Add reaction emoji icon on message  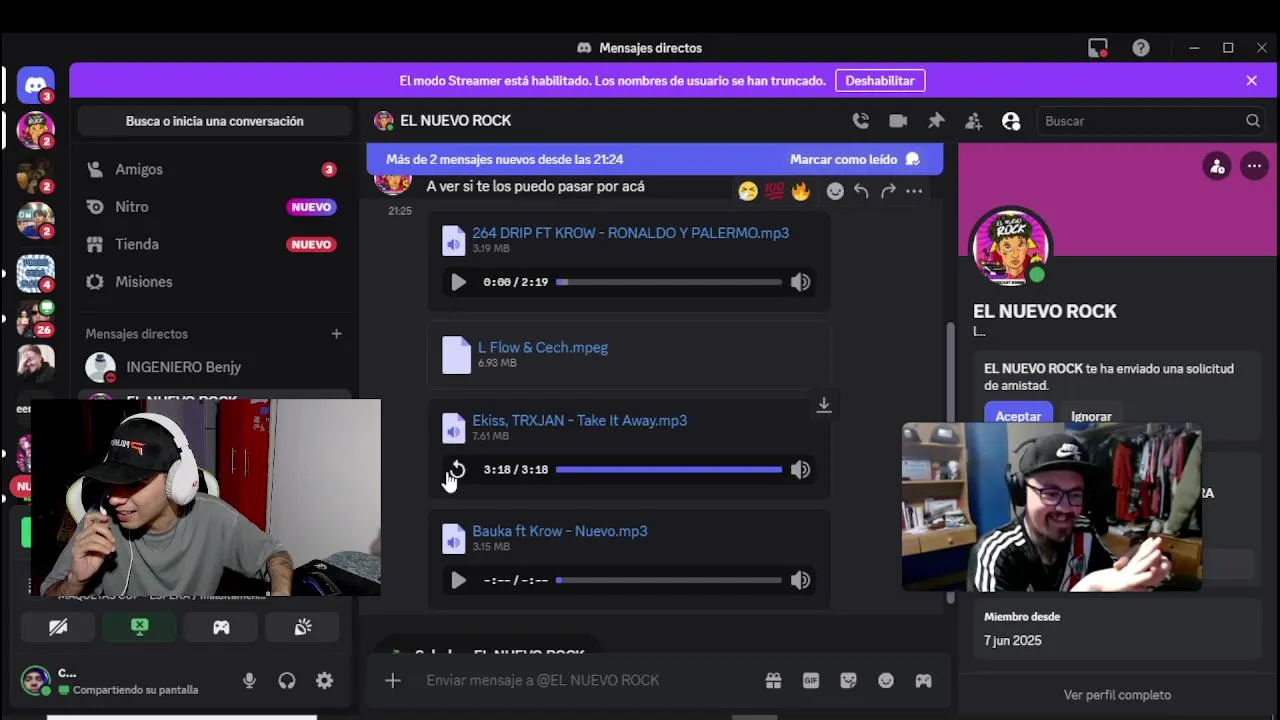coord(835,191)
